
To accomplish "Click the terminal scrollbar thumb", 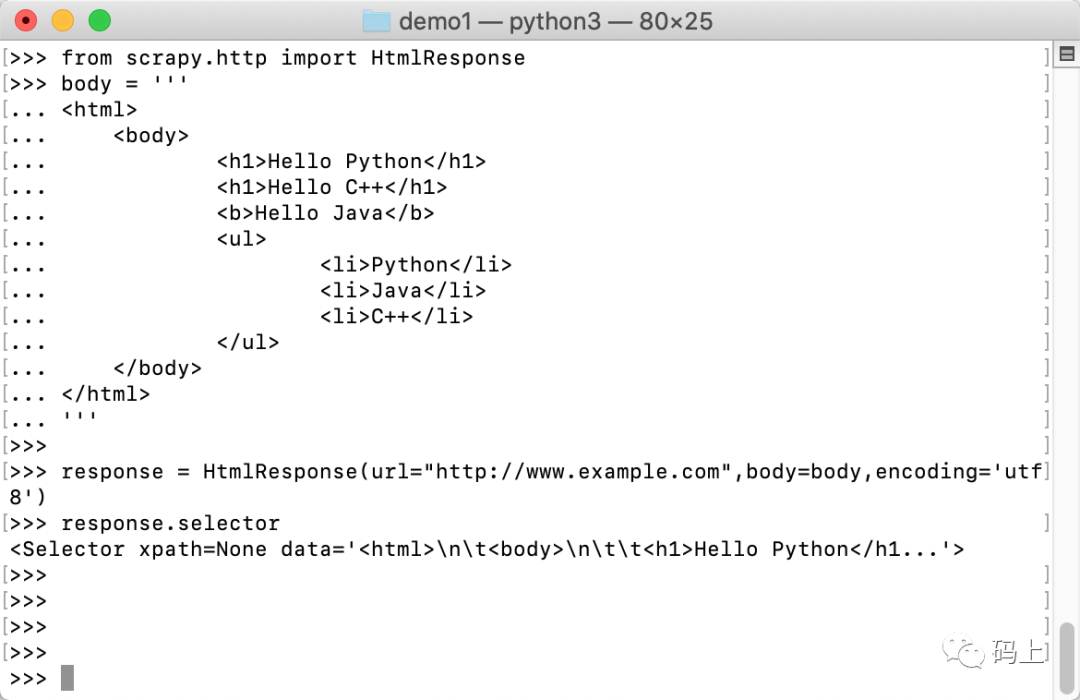I will (1067, 658).
